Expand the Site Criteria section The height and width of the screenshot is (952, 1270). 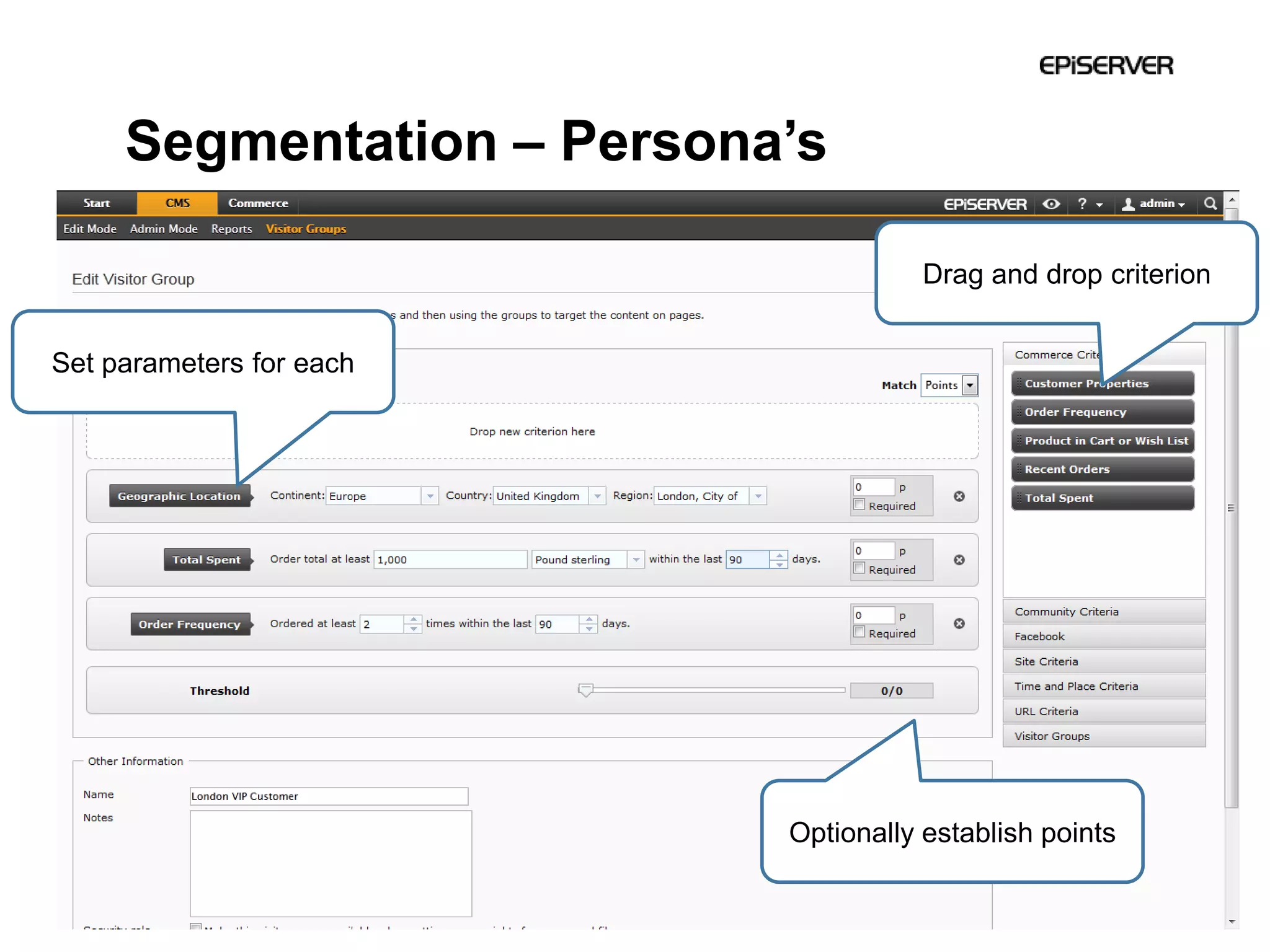[1104, 661]
